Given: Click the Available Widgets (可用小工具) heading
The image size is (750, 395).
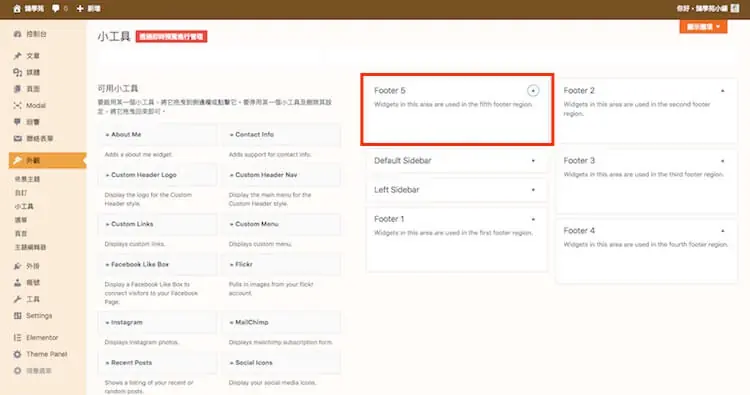Looking at the screenshot, I should tap(118, 88).
